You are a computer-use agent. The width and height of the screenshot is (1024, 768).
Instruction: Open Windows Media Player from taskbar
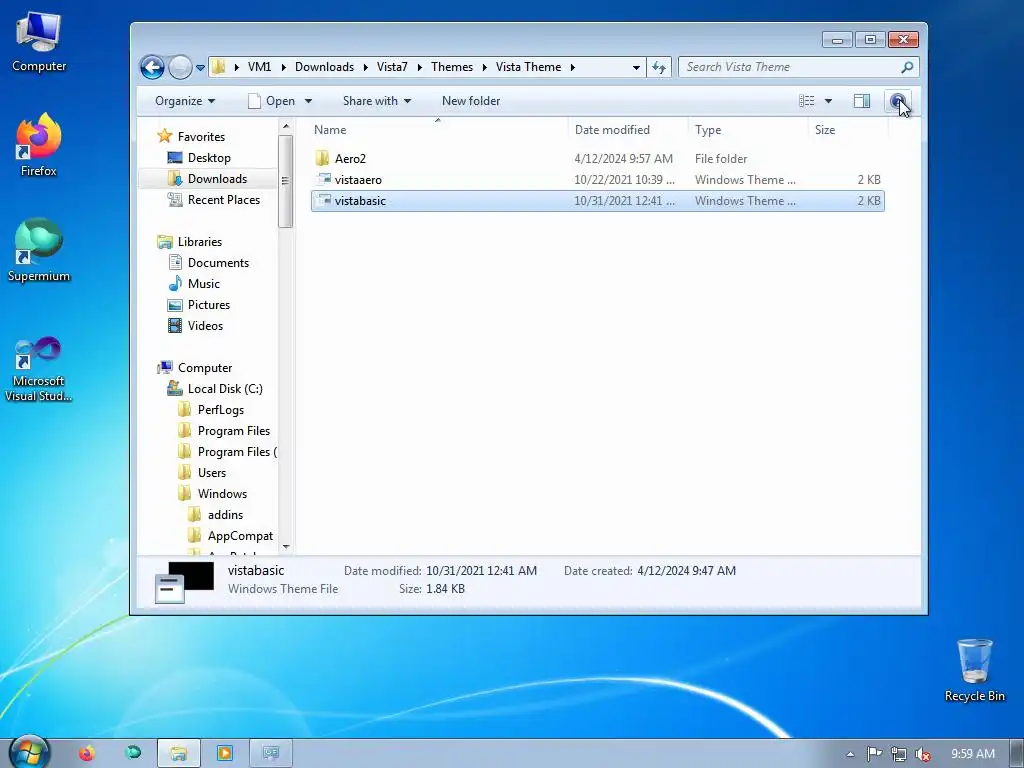[x=224, y=754]
